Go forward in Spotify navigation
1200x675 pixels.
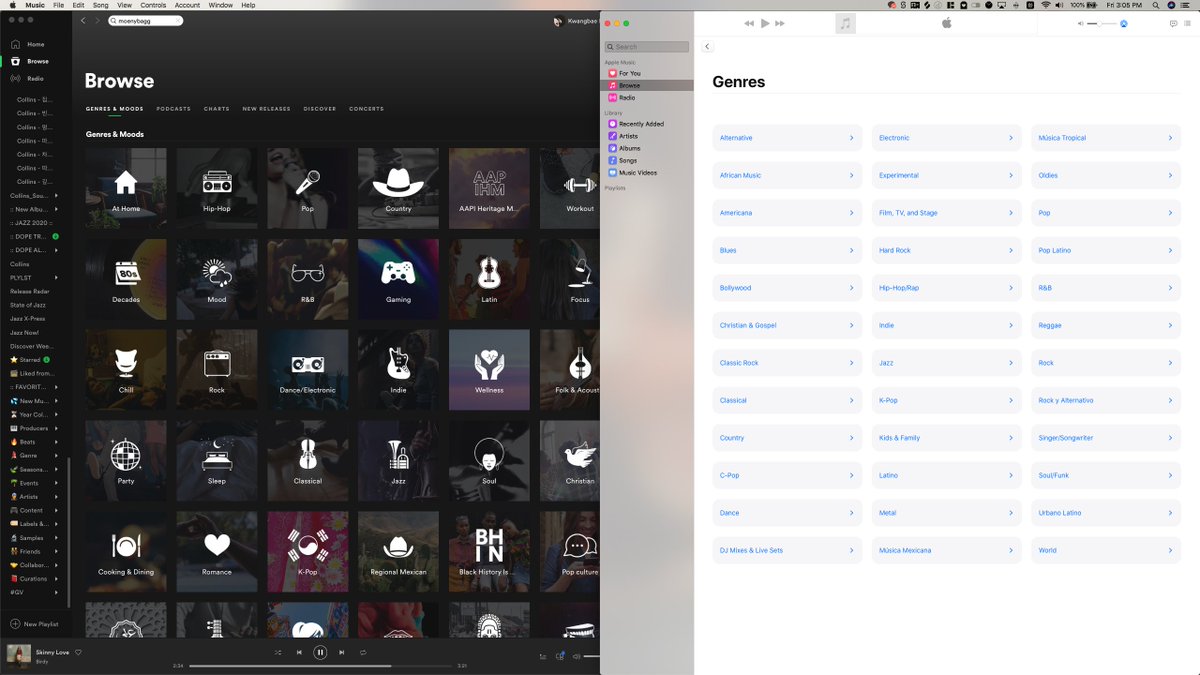(97, 20)
